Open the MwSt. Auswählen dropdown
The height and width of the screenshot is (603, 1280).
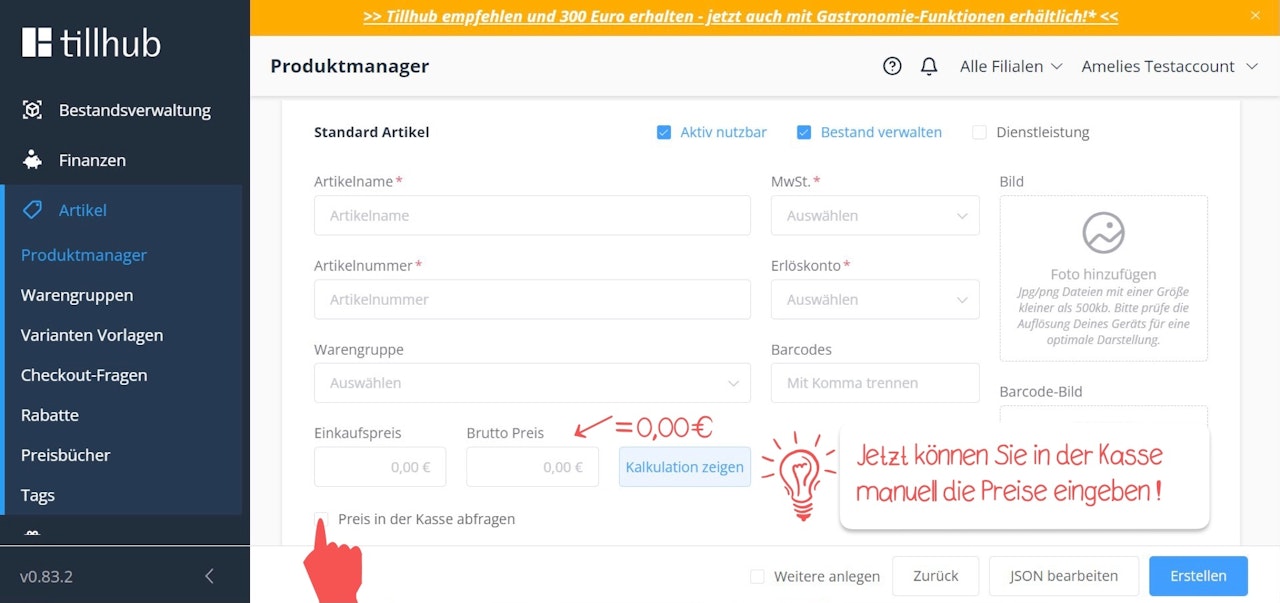click(x=874, y=215)
